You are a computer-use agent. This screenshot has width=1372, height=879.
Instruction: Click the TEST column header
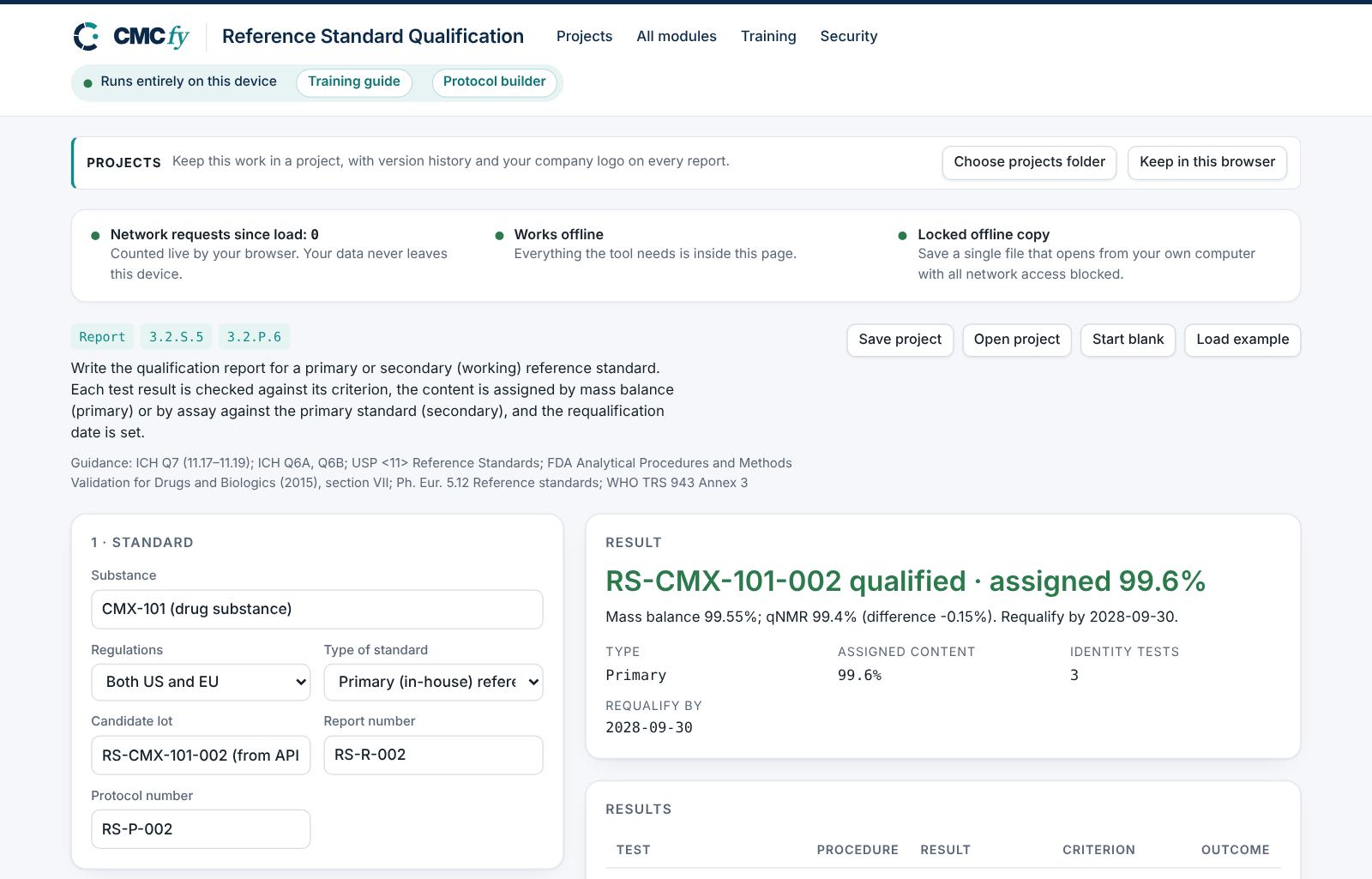[x=634, y=850]
